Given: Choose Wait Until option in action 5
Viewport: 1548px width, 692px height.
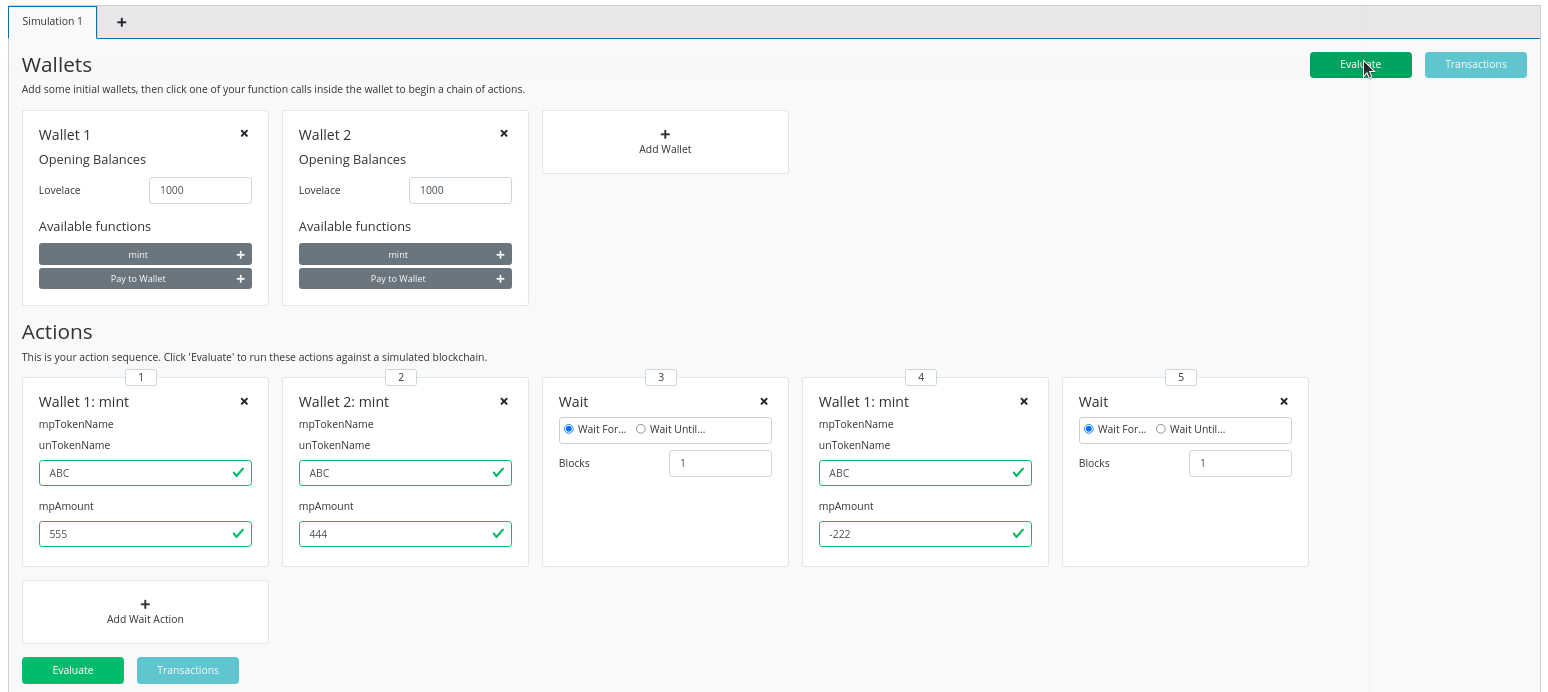Looking at the screenshot, I should (1161, 429).
